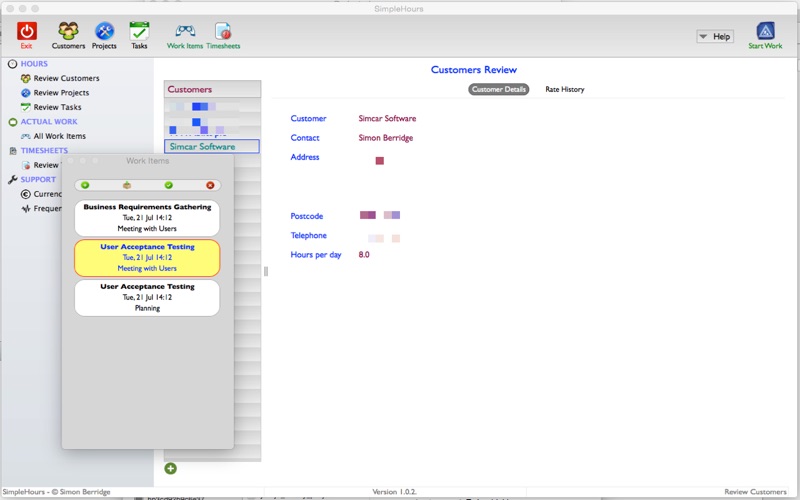Click the box package icon in the Work Items window

pos(127,185)
